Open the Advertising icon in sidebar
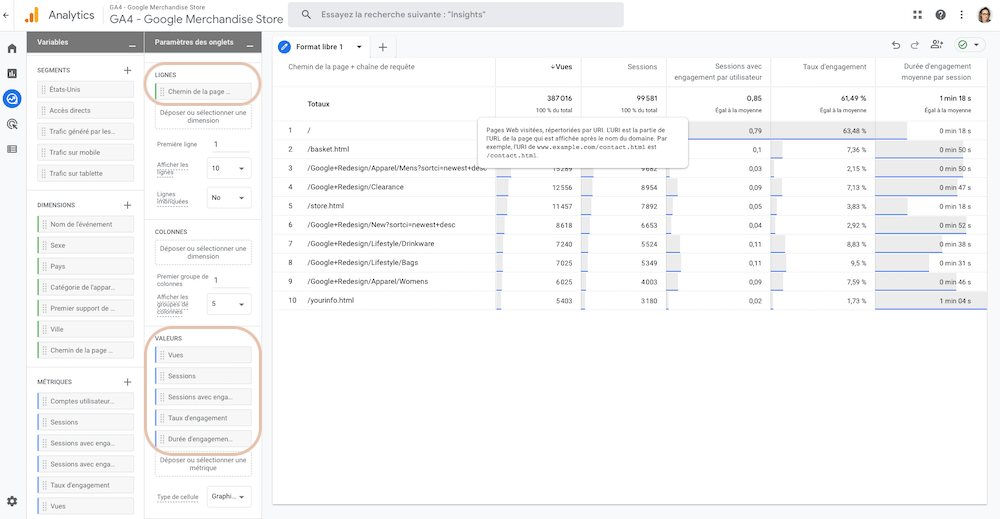Viewport: 1000px width, 519px height. pyautogui.click(x=12, y=124)
